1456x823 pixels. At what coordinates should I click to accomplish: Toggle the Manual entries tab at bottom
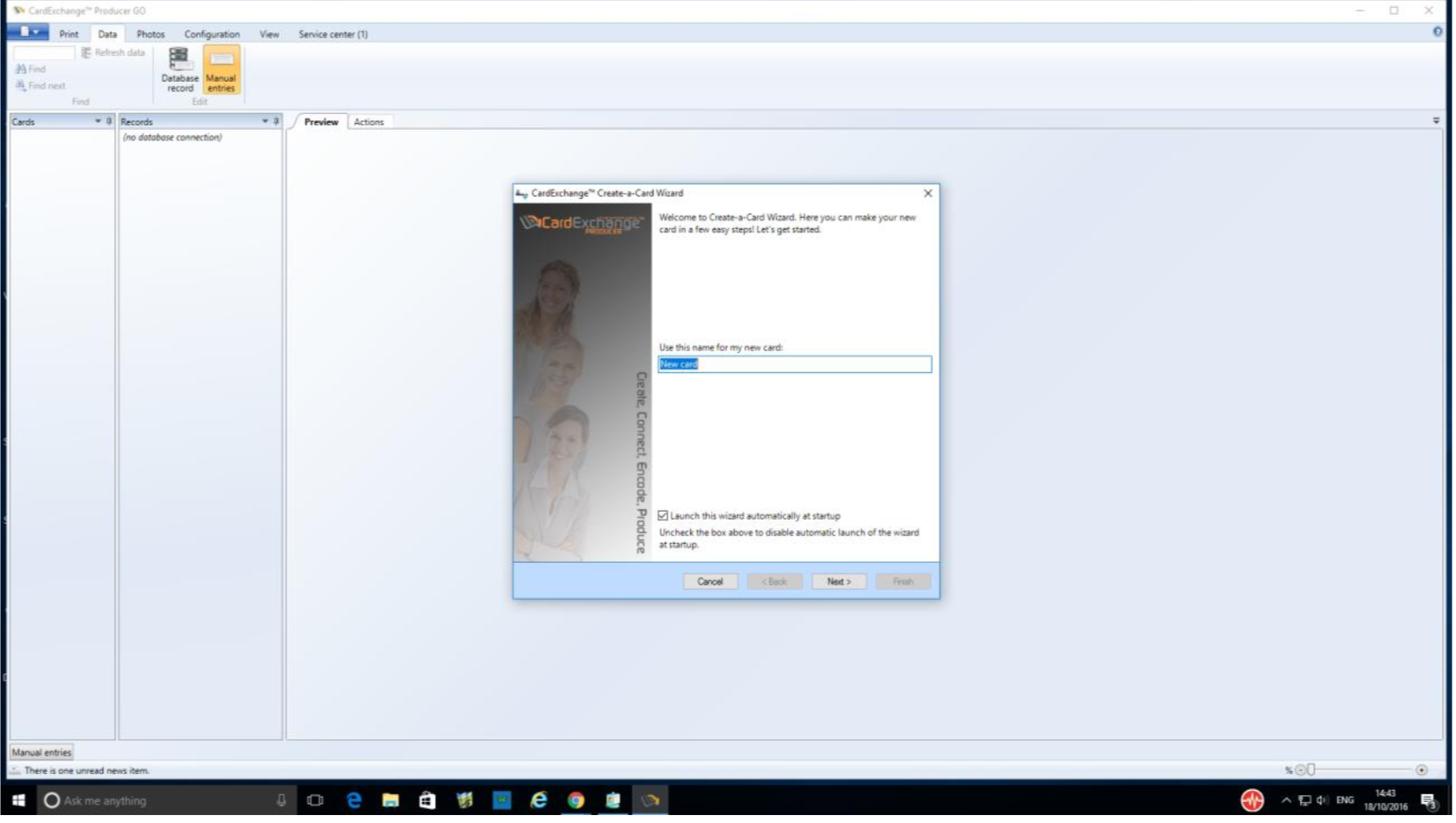pyautogui.click(x=40, y=752)
